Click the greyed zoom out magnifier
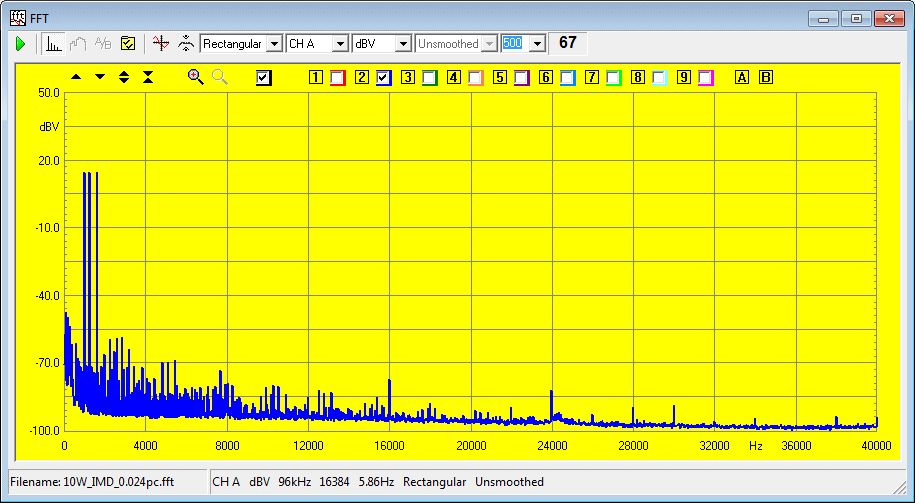The width and height of the screenshot is (915, 503). [x=220, y=77]
